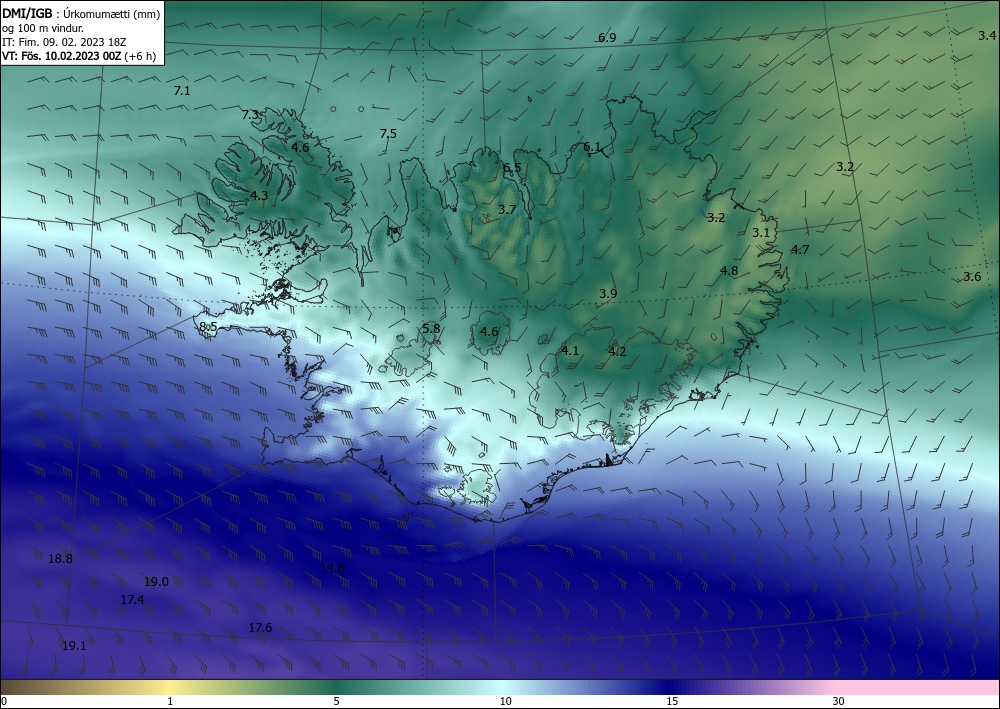Select the '15' tick on the color scale
The width and height of the screenshot is (1000, 709).
[x=672, y=702]
